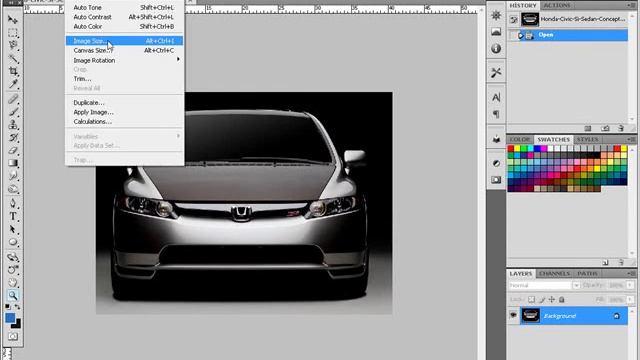Open the Tool Presets panel icon
Screen dimensions: 640x360
(496, 73)
